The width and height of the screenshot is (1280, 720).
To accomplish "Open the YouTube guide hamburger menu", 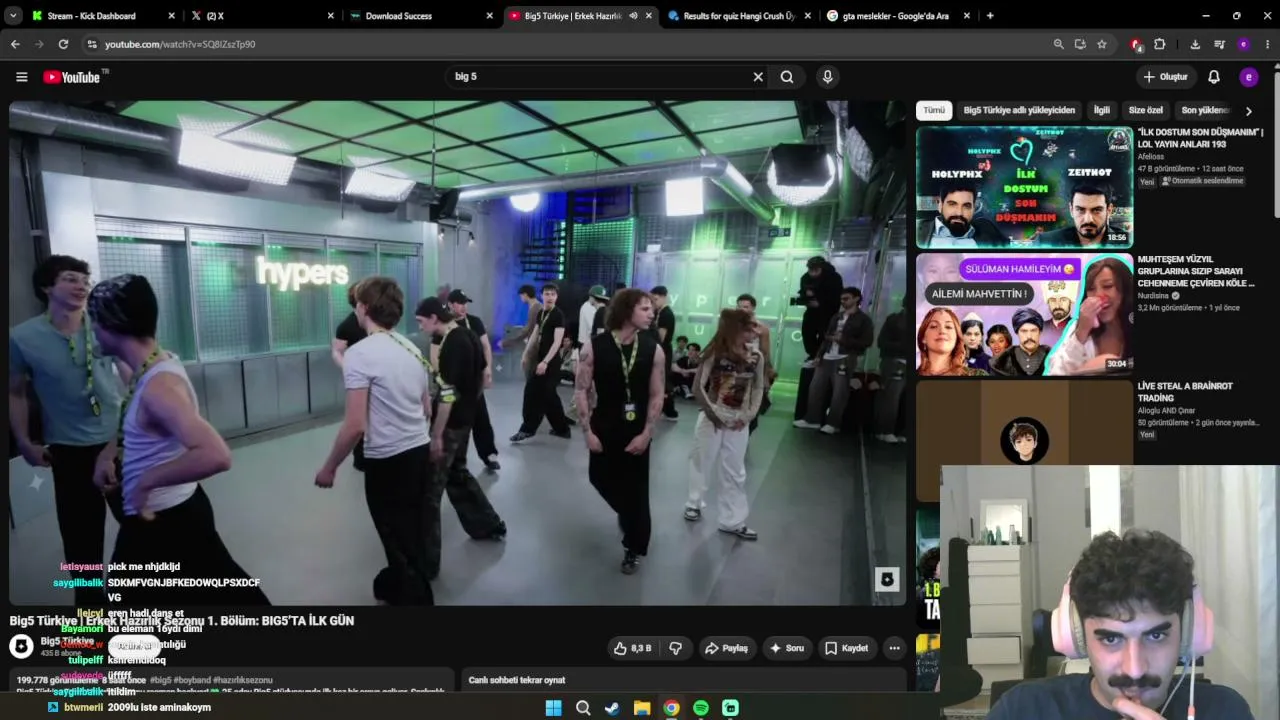I will point(21,77).
